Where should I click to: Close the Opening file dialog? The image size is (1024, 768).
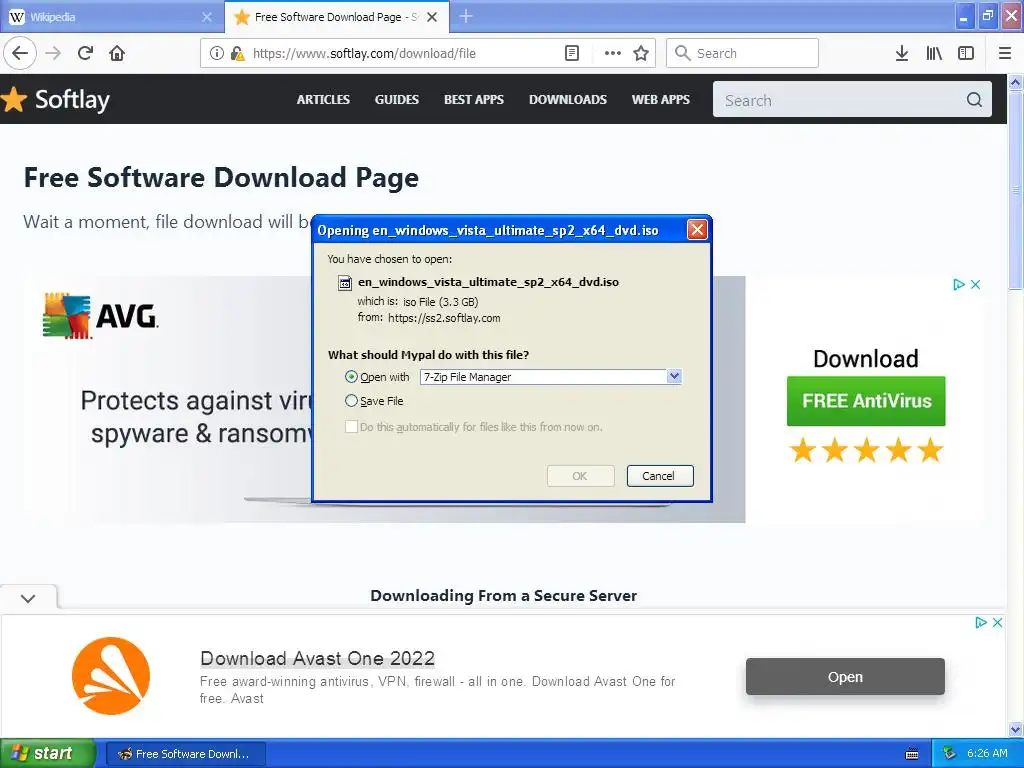697,229
